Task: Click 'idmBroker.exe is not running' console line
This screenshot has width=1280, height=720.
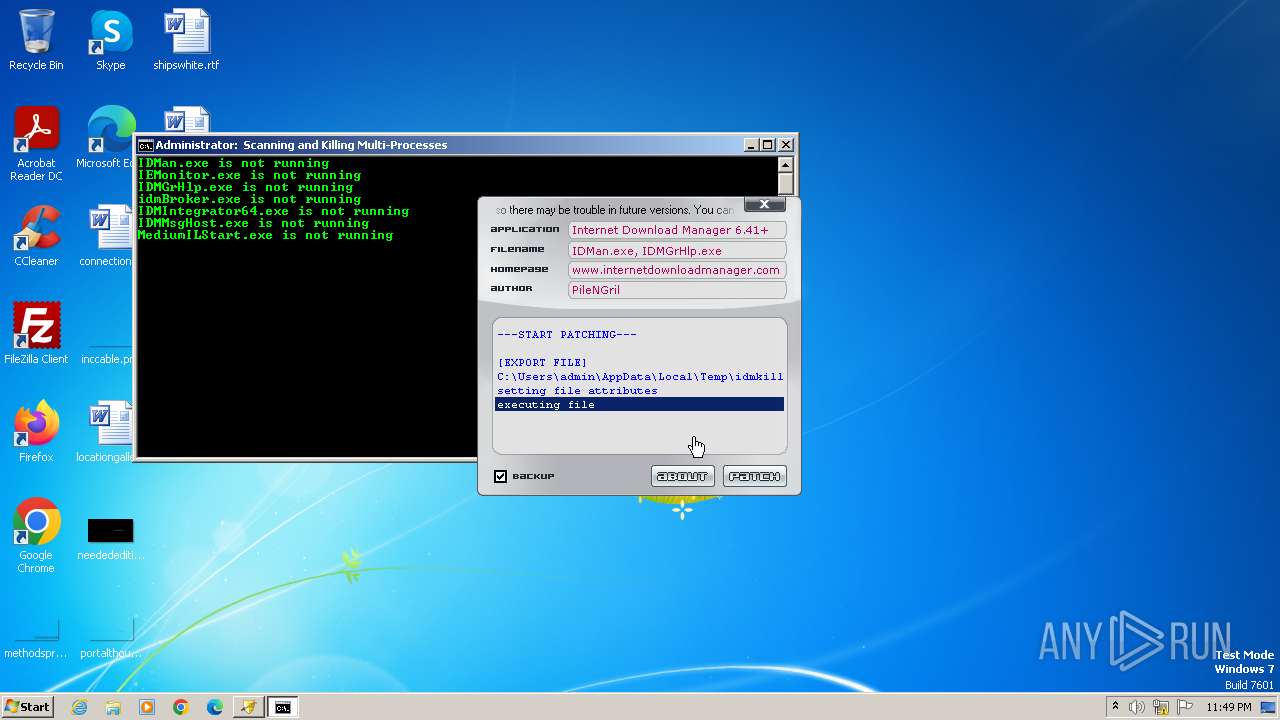Action: [x=249, y=199]
